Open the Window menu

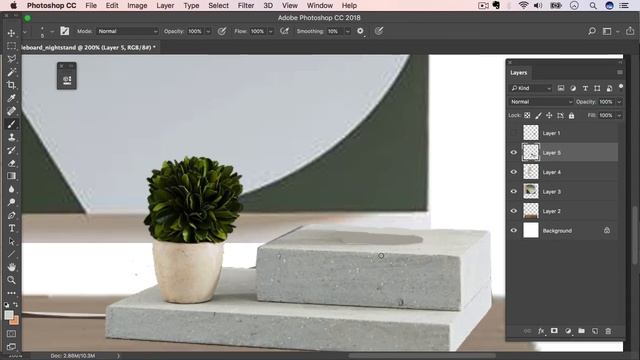pyautogui.click(x=320, y=6)
